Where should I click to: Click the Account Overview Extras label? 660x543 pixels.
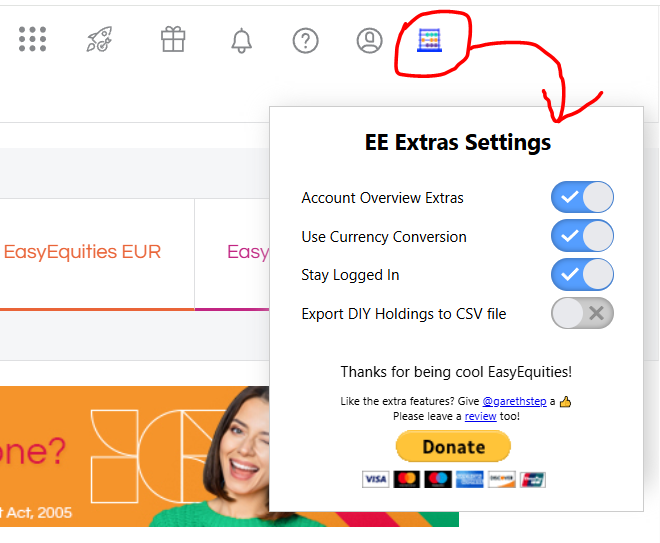(382, 198)
